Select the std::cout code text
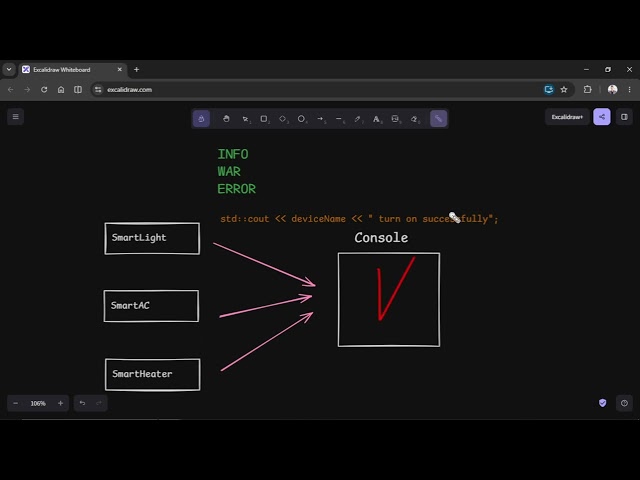The height and width of the screenshot is (480, 640). (x=359, y=219)
